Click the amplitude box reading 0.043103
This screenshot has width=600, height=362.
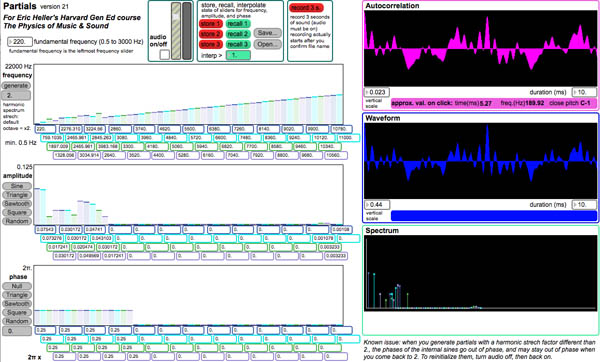pyautogui.click(x=101, y=238)
